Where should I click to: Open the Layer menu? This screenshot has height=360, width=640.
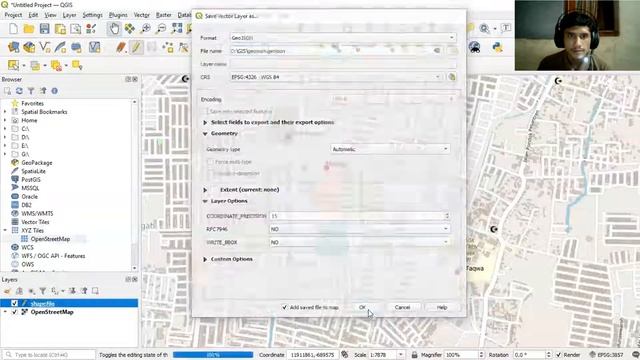tap(69, 15)
